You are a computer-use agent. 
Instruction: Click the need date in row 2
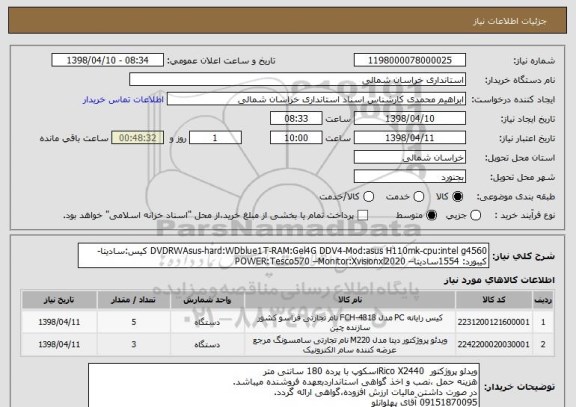(x=59, y=345)
